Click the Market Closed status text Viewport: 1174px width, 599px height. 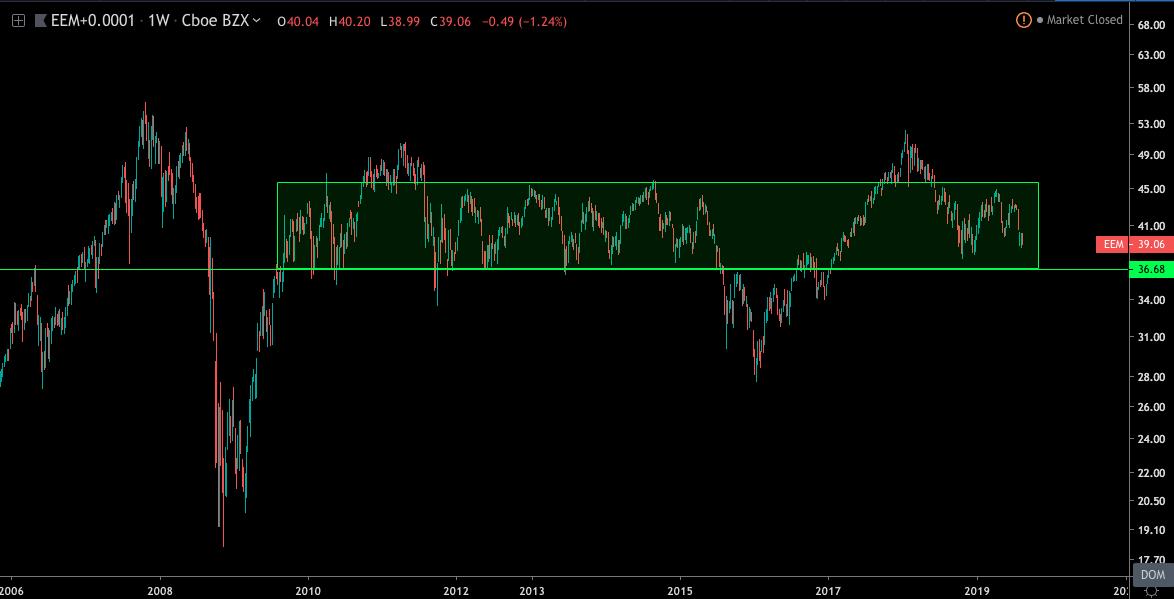tap(1085, 20)
